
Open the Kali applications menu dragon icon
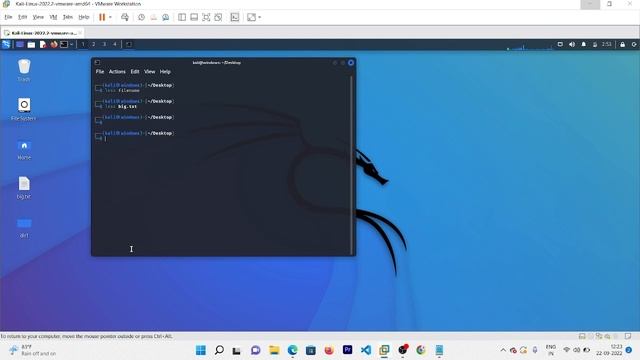pyautogui.click(x=6, y=44)
